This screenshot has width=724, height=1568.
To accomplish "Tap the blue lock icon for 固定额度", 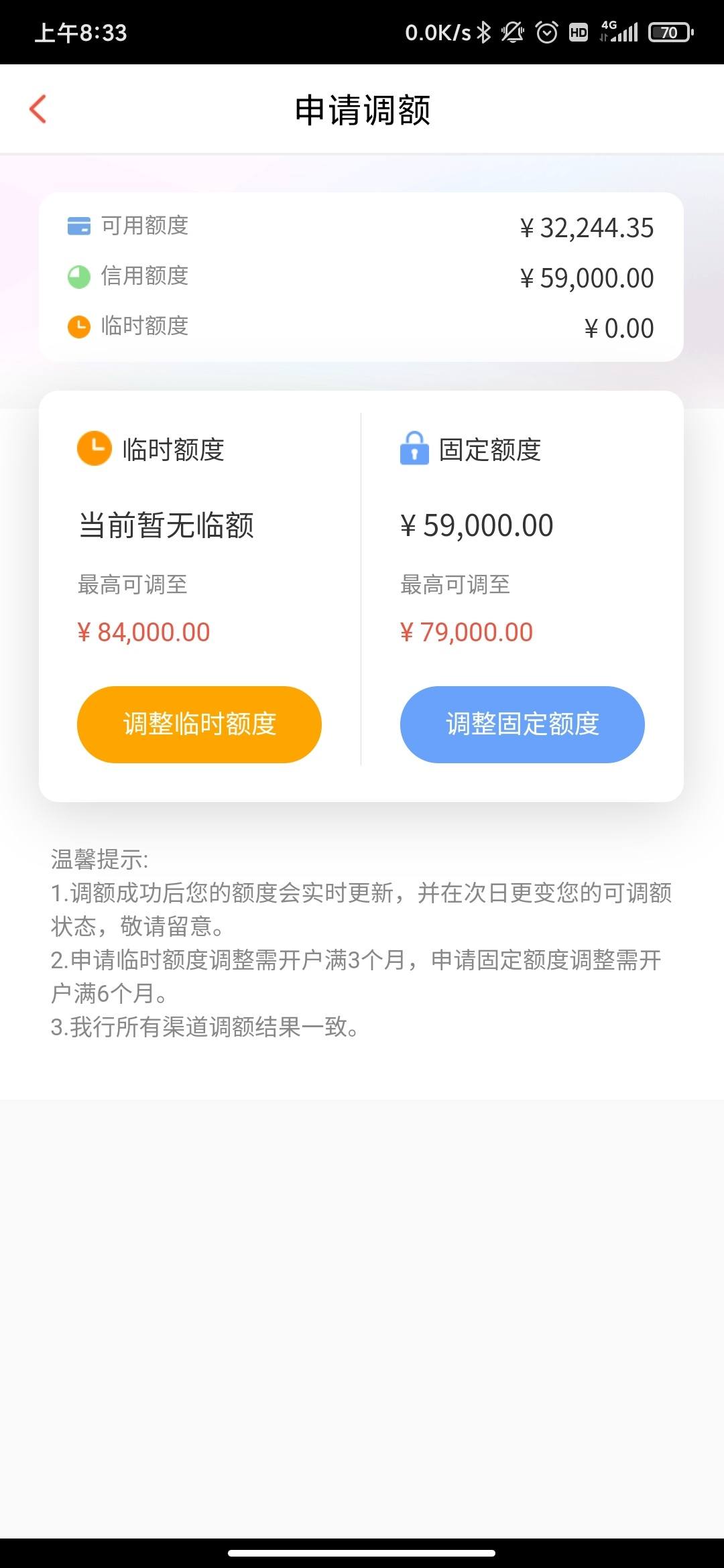I will click(414, 448).
